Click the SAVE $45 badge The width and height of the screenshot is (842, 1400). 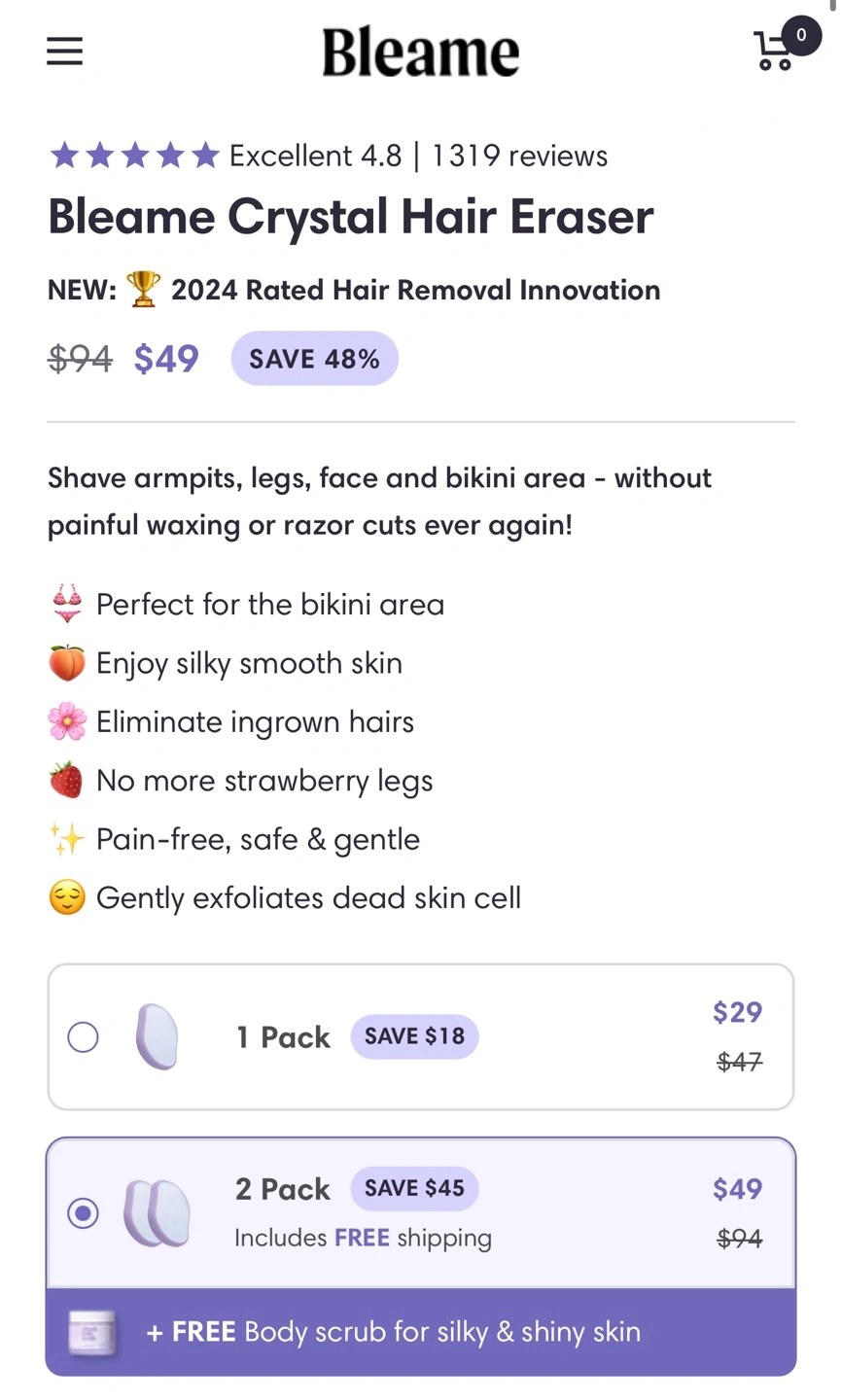pyautogui.click(x=414, y=1188)
